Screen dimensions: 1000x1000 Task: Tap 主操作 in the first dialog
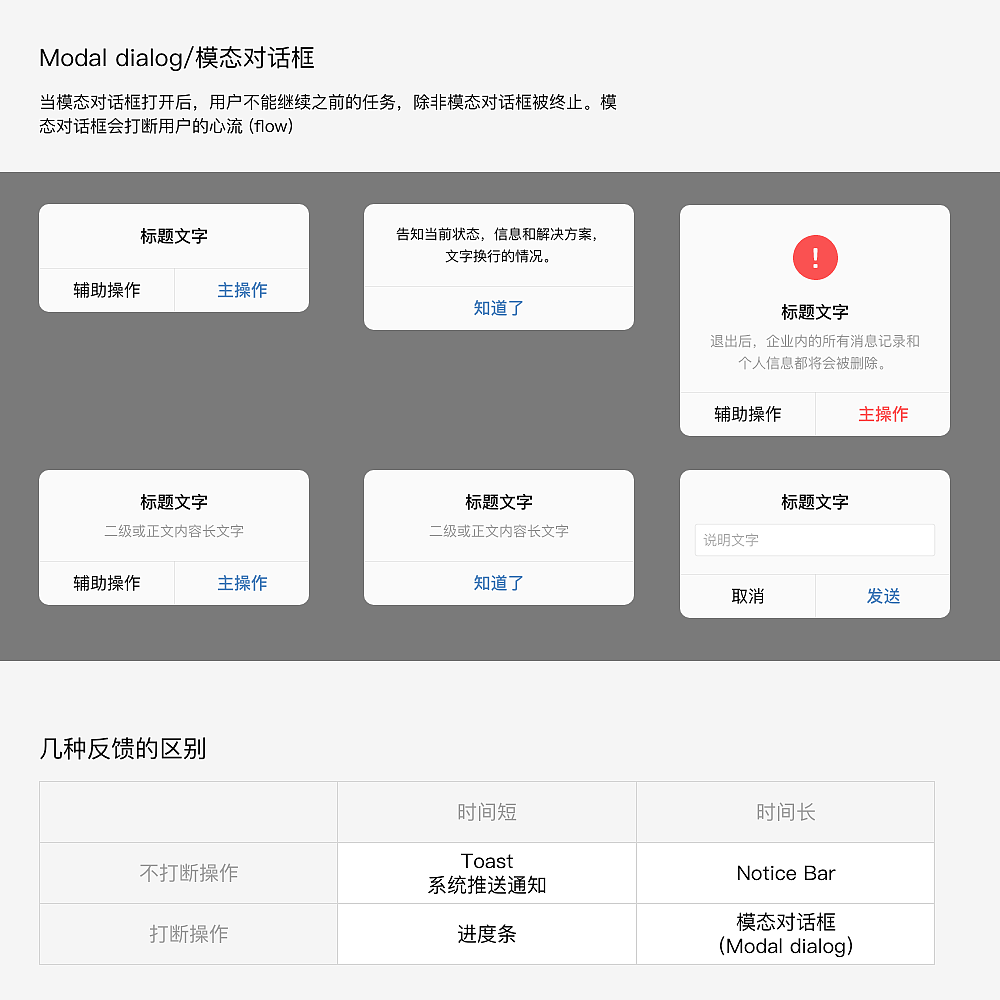(241, 290)
